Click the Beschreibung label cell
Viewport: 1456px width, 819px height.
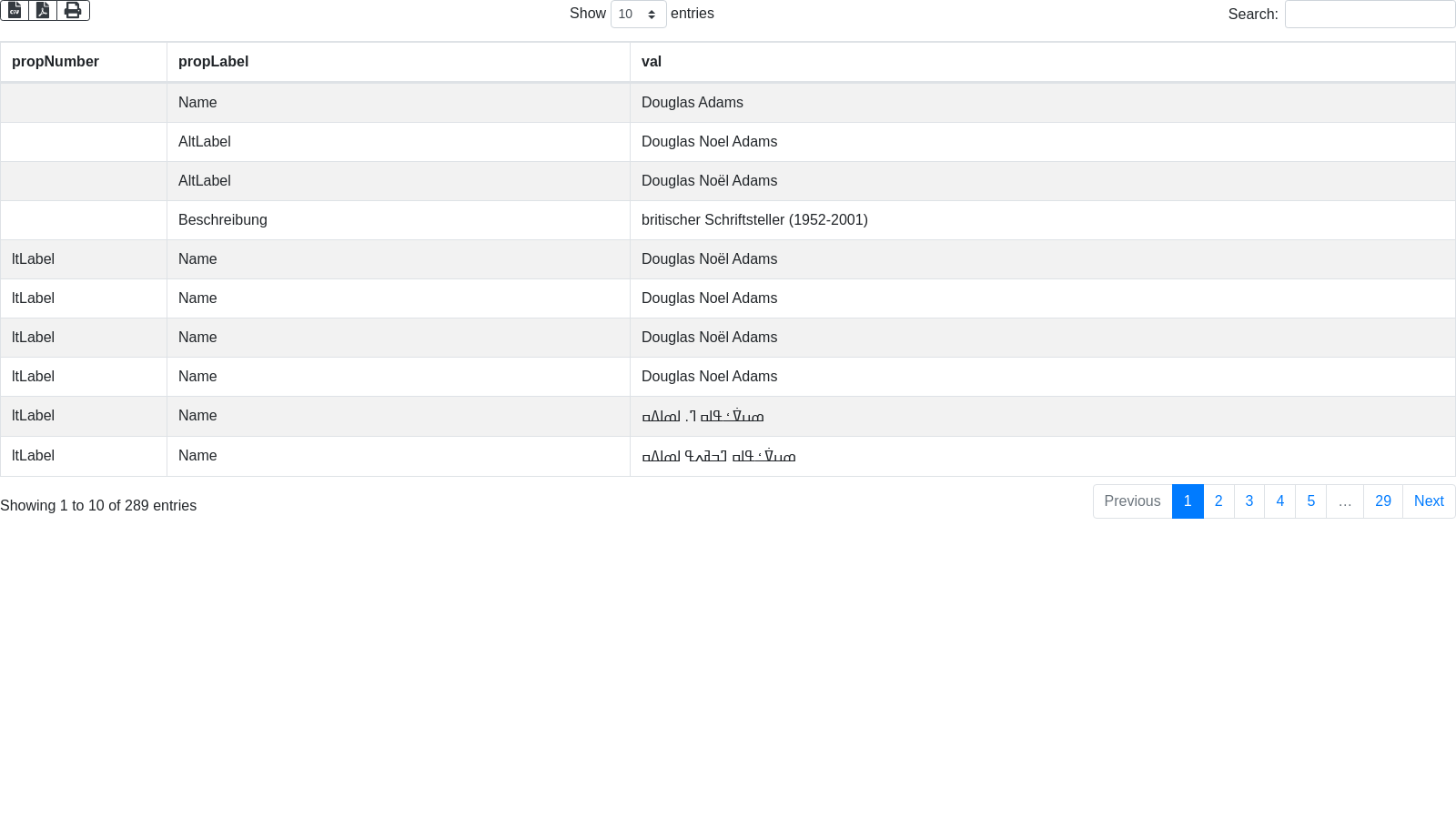coord(223,220)
